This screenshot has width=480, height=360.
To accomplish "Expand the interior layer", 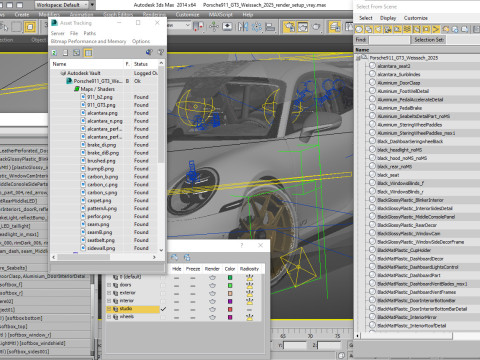I will [x=109, y=301].
